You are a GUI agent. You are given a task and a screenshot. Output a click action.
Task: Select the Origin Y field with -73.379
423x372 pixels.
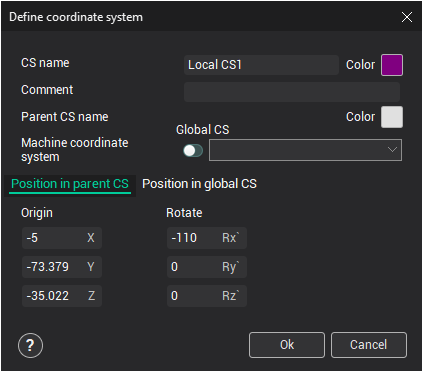62,267
